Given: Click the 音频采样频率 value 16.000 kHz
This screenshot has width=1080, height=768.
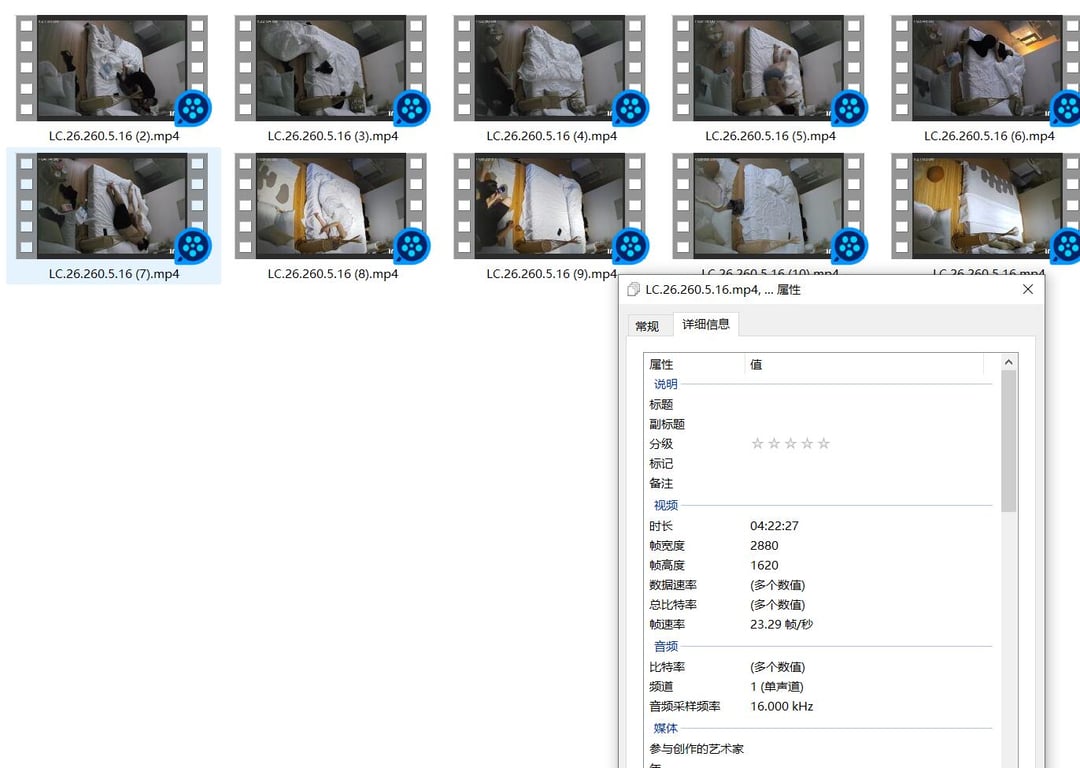Looking at the screenshot, I should click(782, 706).
